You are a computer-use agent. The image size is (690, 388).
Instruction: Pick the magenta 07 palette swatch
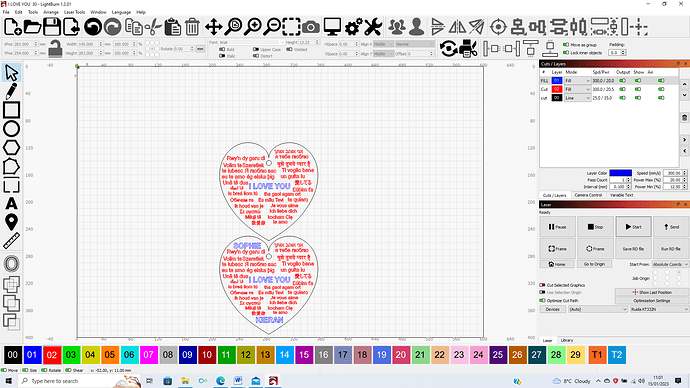148,355
